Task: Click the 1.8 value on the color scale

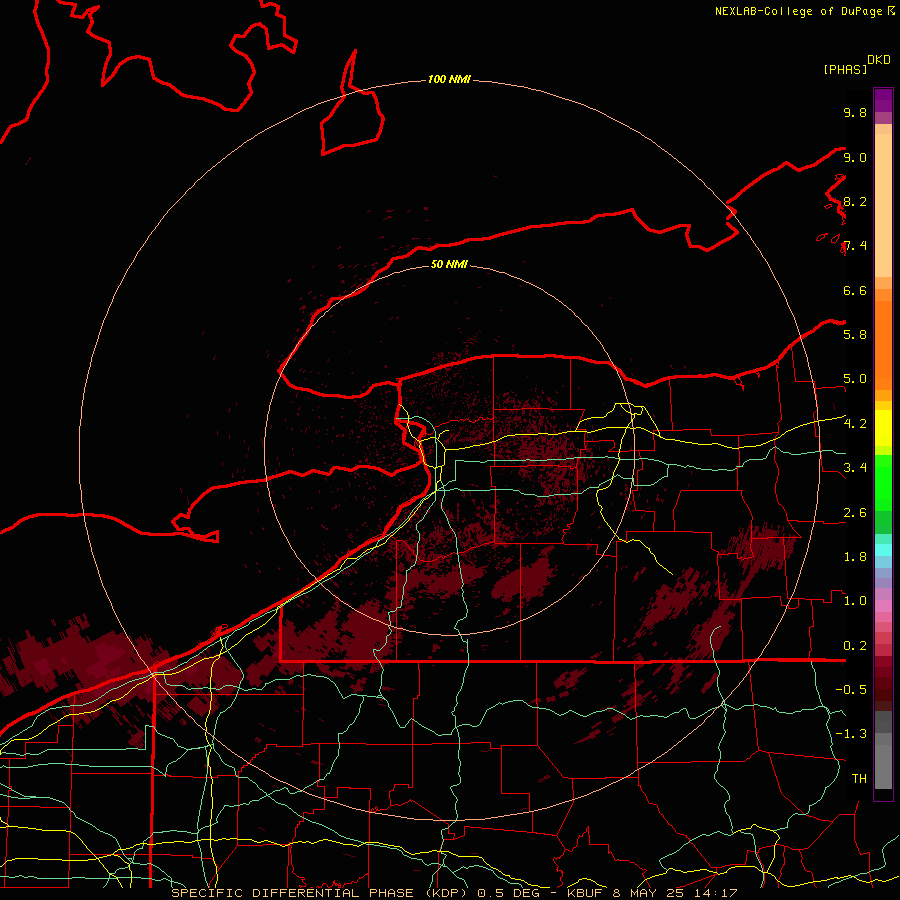Action: [855, 557]
